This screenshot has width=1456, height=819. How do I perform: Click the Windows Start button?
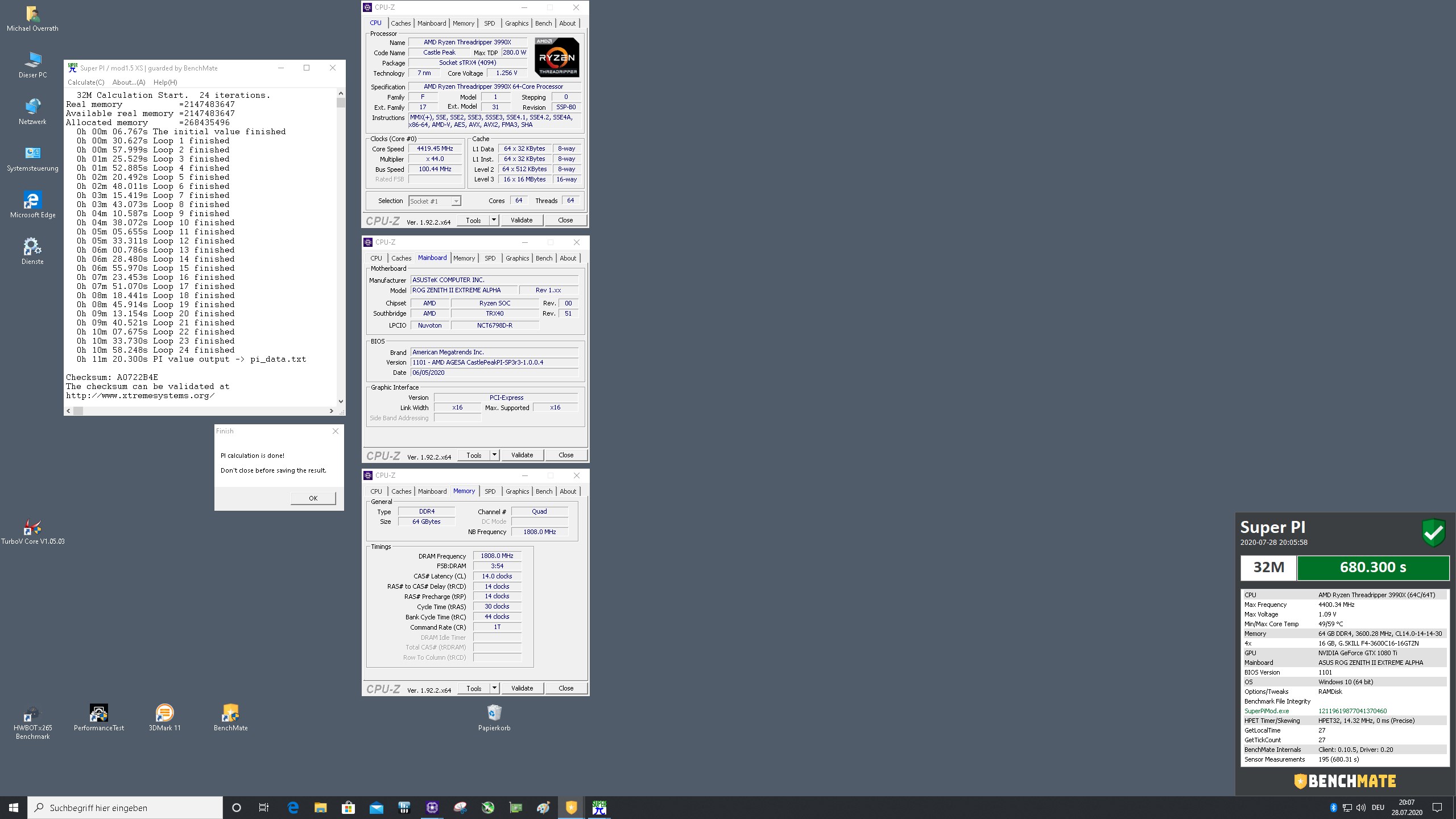14,808
